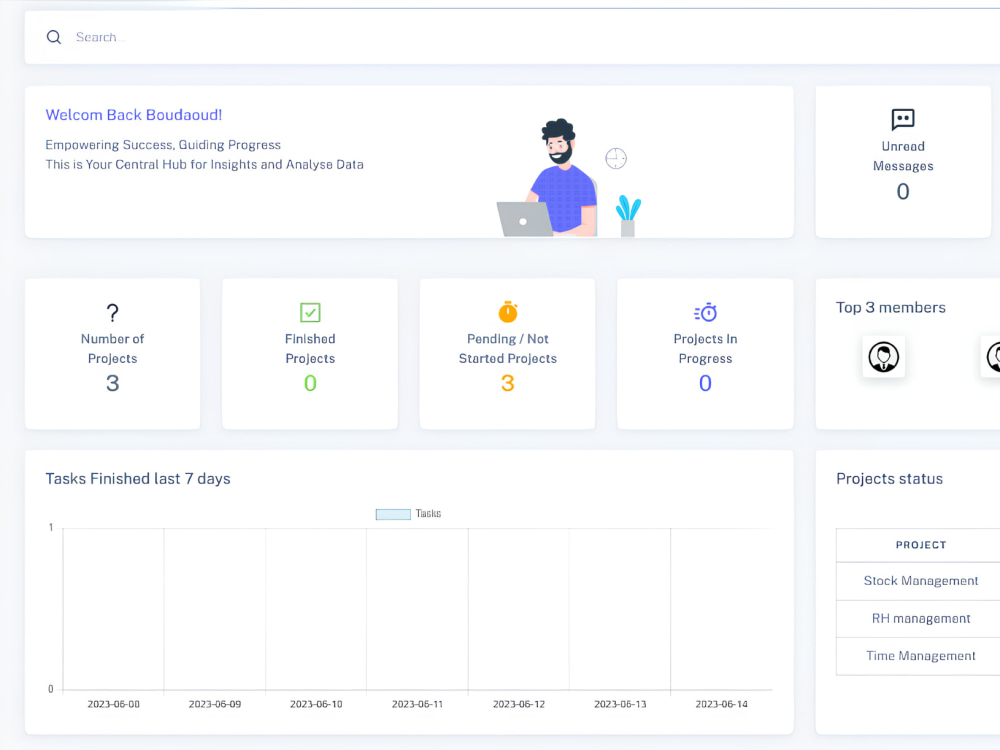Click the Projects In Progress label

click(x=705, y=349)
